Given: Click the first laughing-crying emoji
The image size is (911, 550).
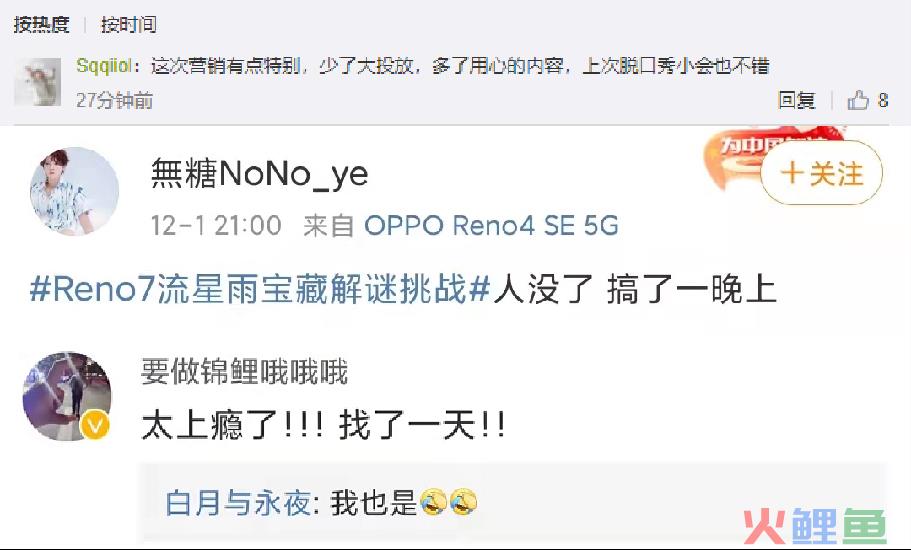Looking at the screenshot, I should pos(433,502).
